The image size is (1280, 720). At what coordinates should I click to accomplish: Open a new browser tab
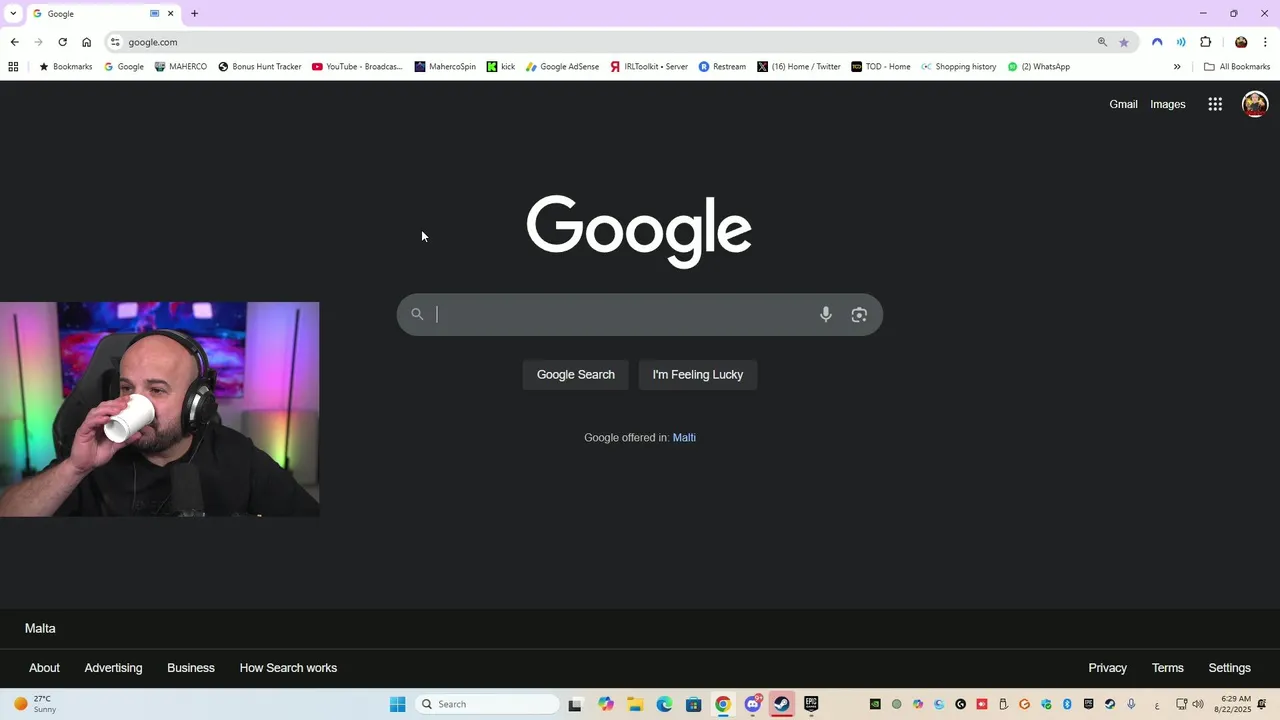pyautogui.click(x=194, y=14)
